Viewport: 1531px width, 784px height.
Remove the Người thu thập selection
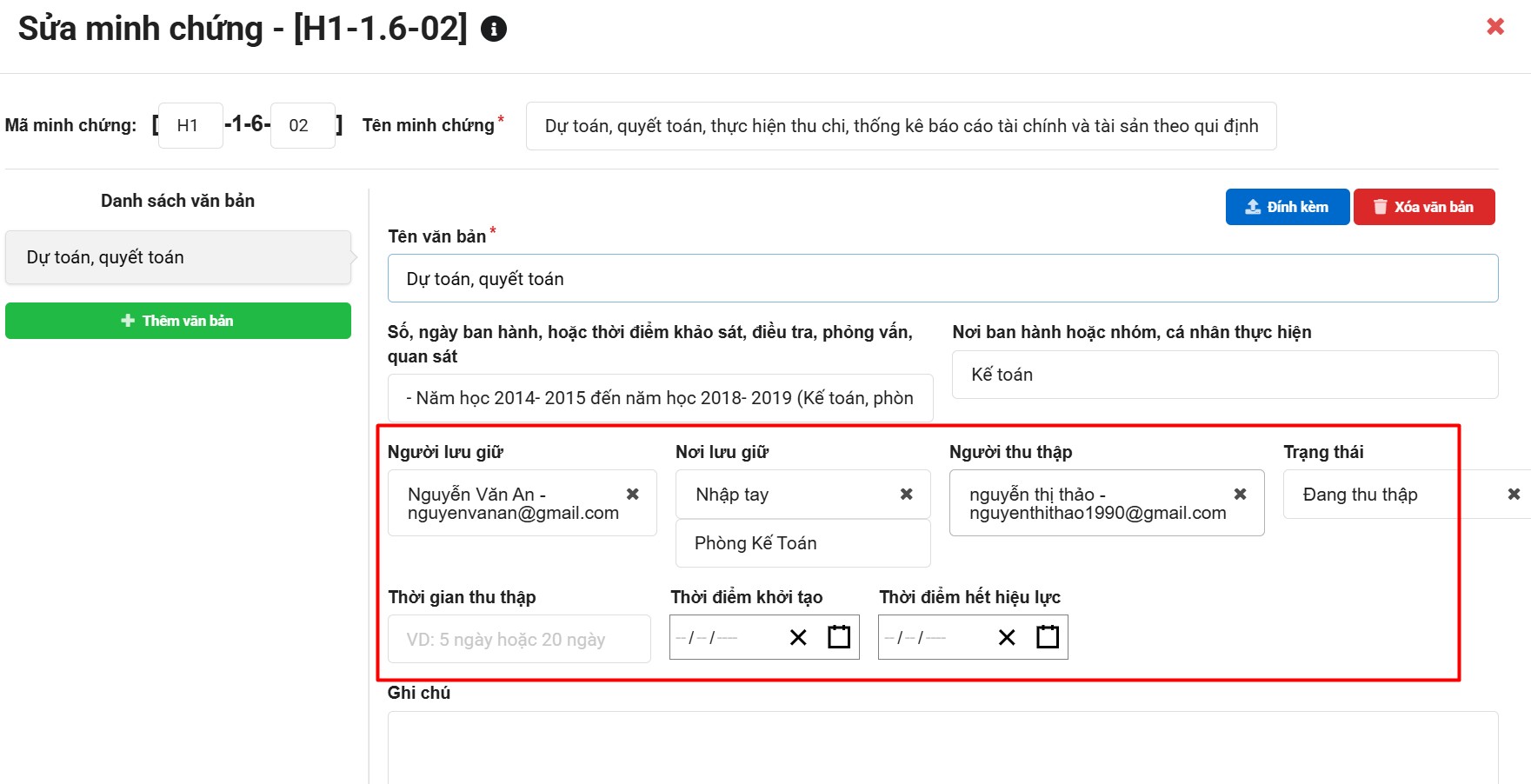[x=1240, y=494]
